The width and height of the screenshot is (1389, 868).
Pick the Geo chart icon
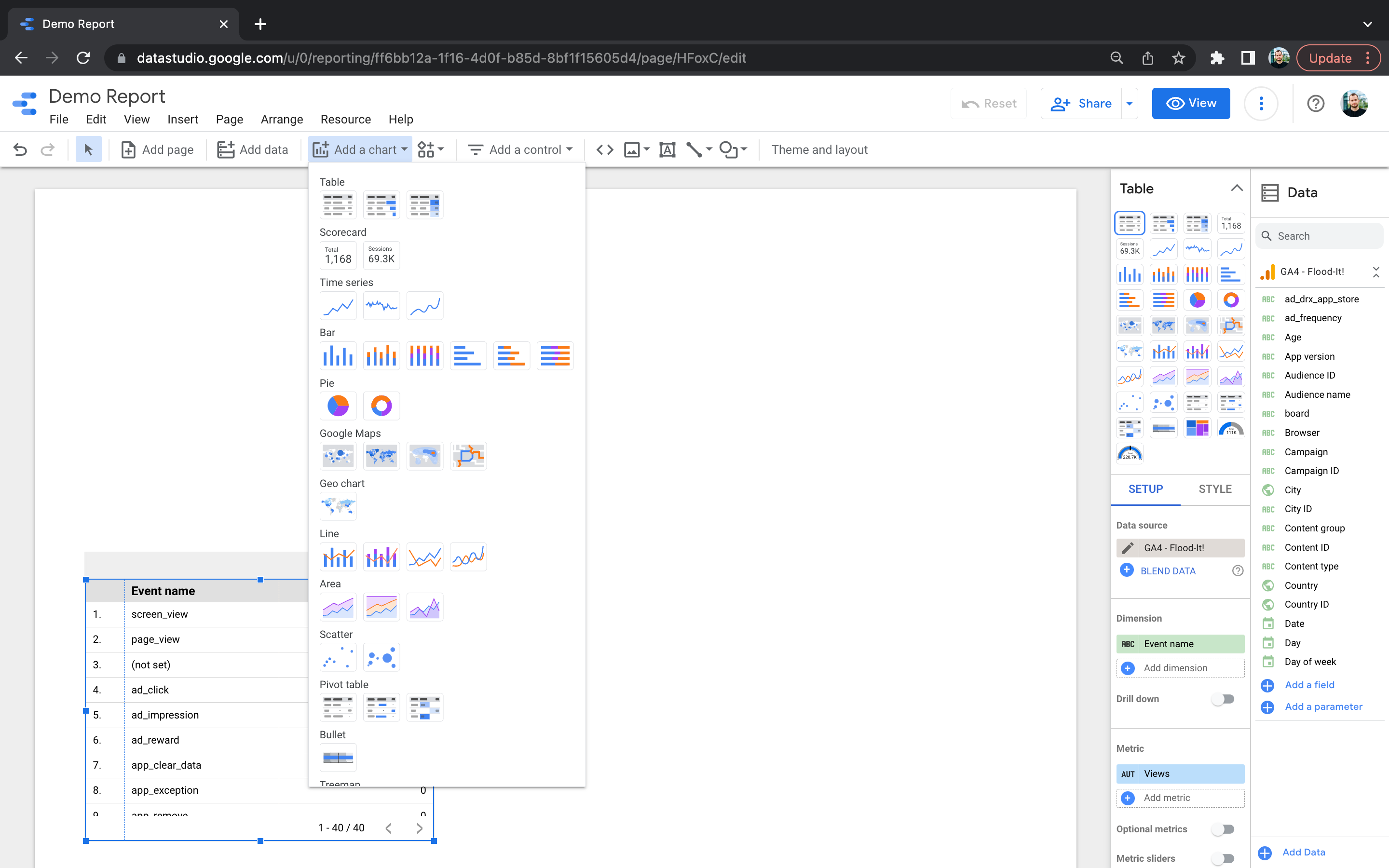pyautogui.click(x=338, y=506)
